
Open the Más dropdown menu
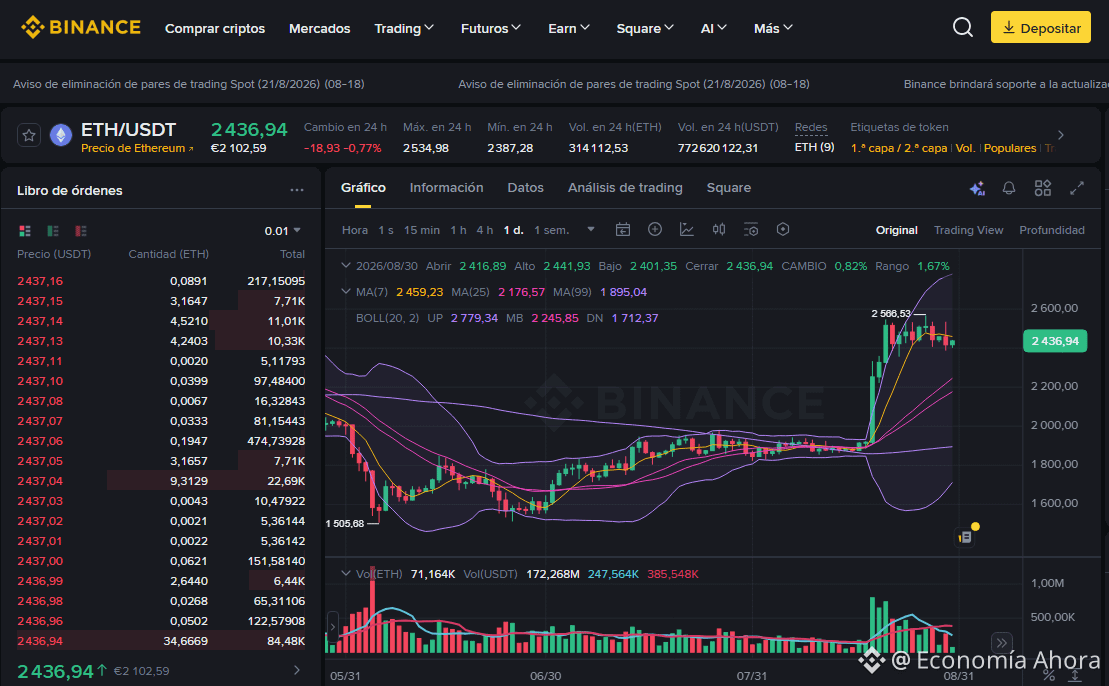coord(773,28)
